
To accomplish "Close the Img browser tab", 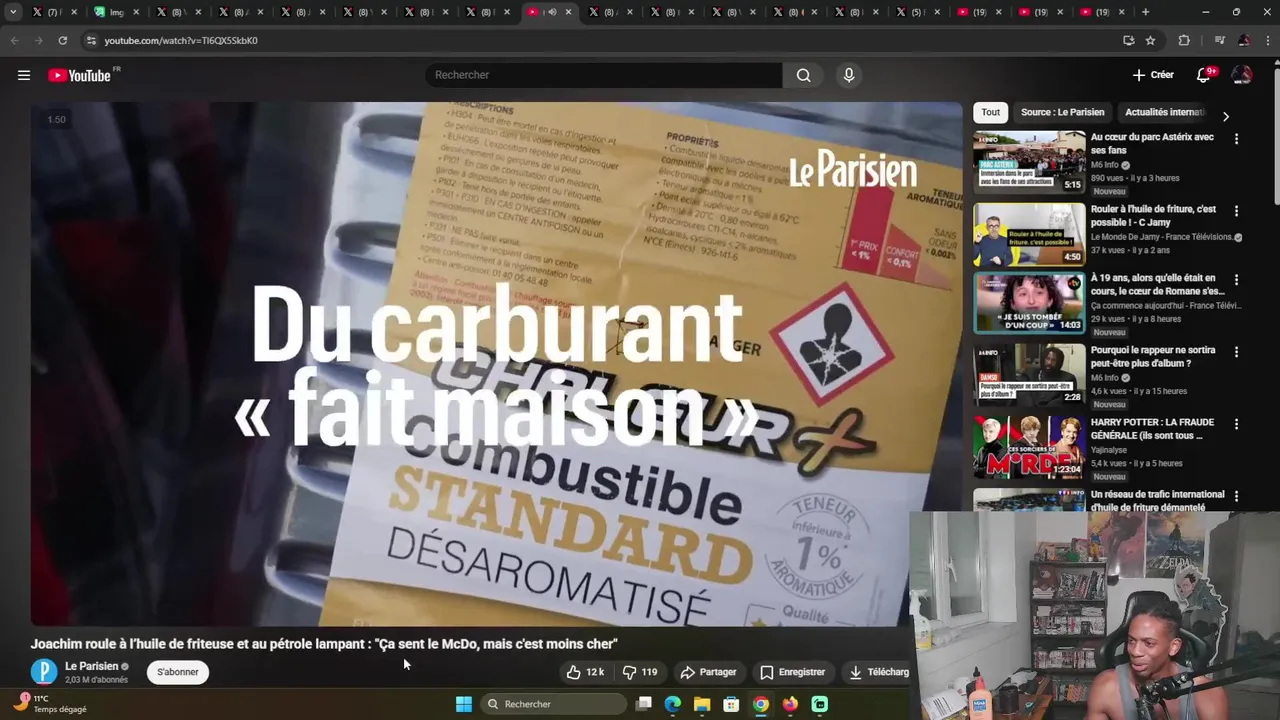I will point(135,12).
